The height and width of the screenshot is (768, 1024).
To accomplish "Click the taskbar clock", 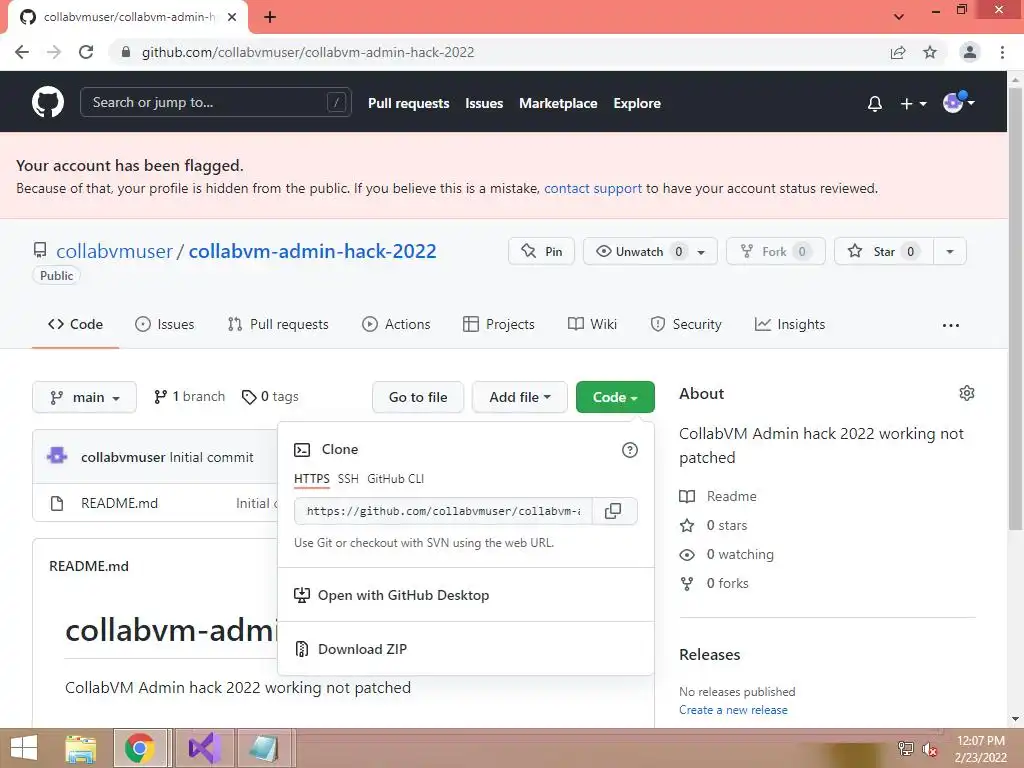I will pyautogui.click(x=980, y=749).
